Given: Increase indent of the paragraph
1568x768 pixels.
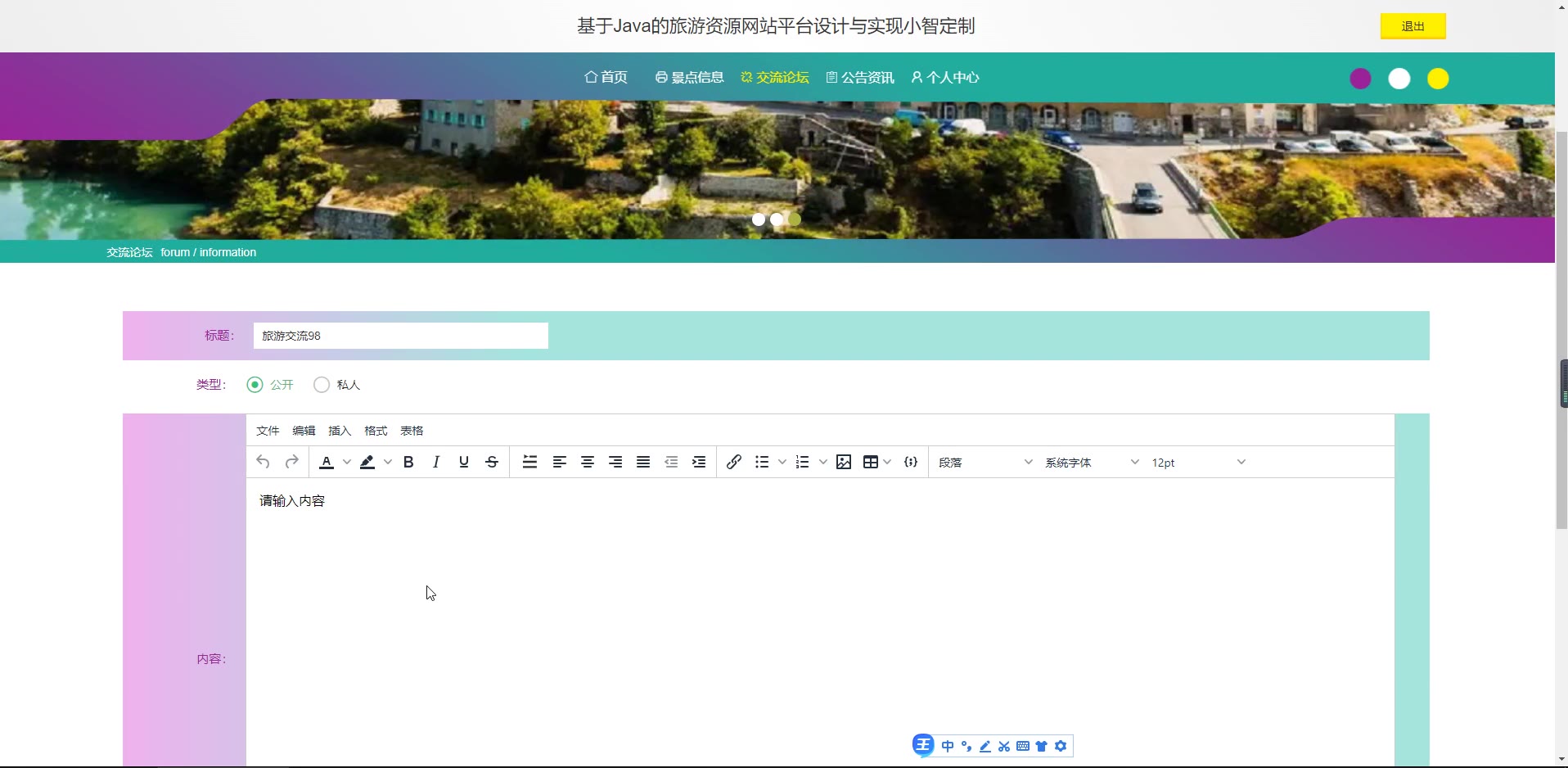Looking at the screenshot, I should [x=699, y=463].
